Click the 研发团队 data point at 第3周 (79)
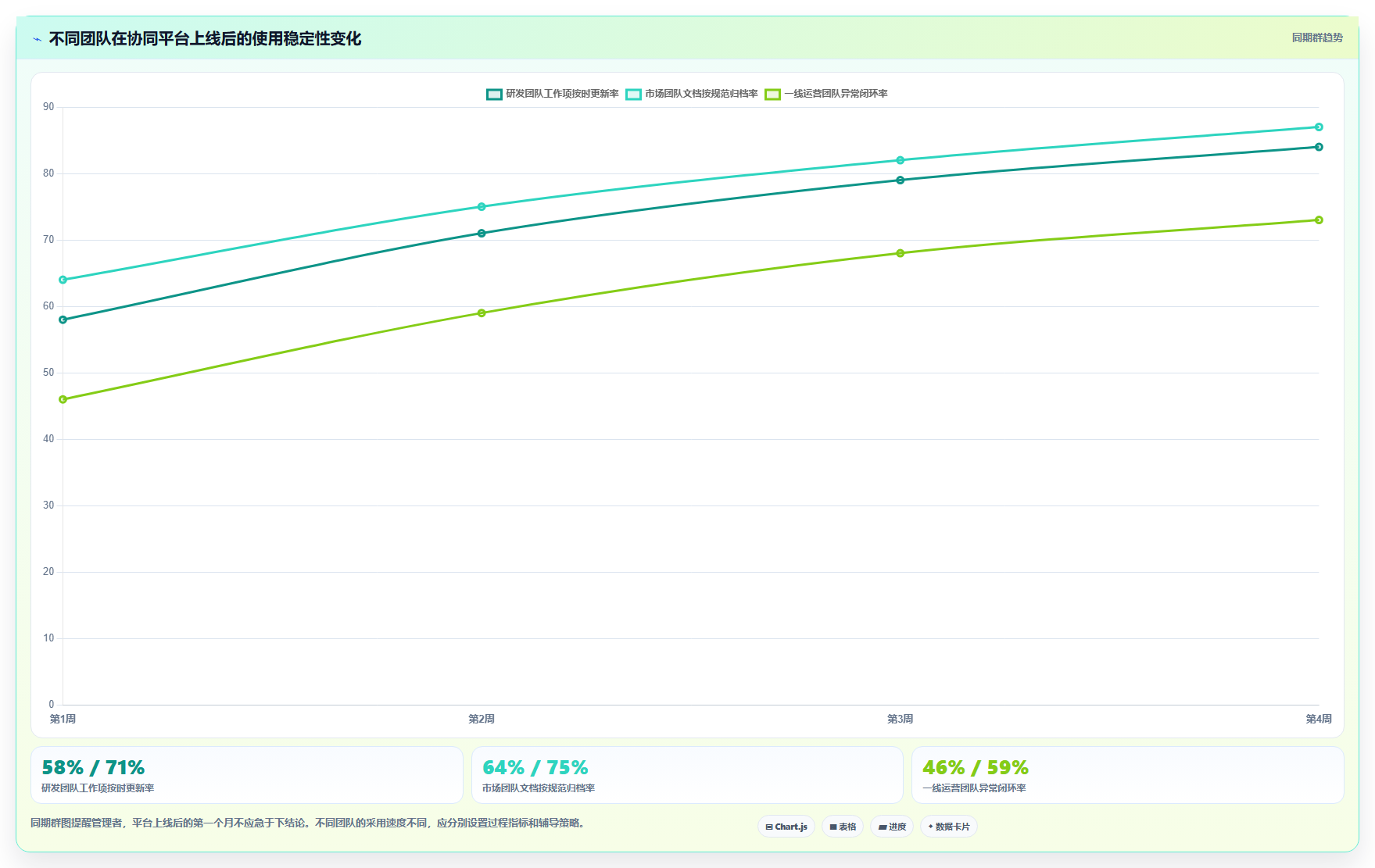The image size is (1375, 868). point(901,180)
